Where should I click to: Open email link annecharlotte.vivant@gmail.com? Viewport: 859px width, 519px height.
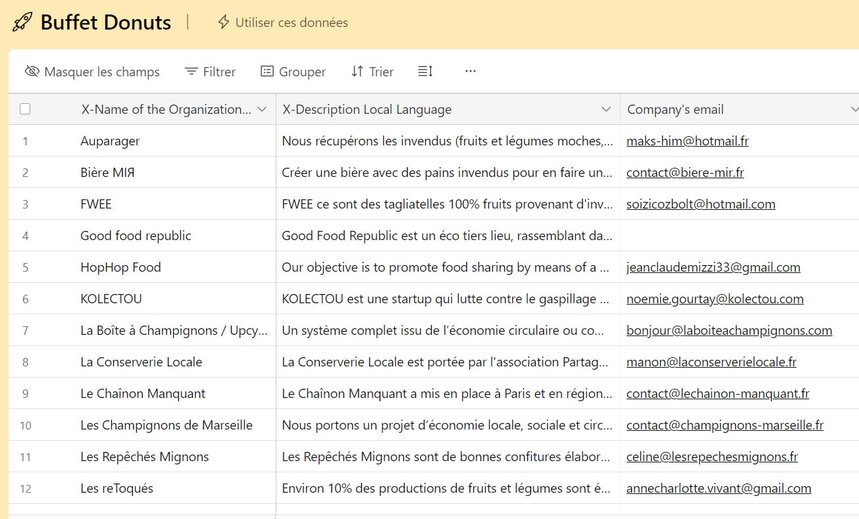point(719,488)
